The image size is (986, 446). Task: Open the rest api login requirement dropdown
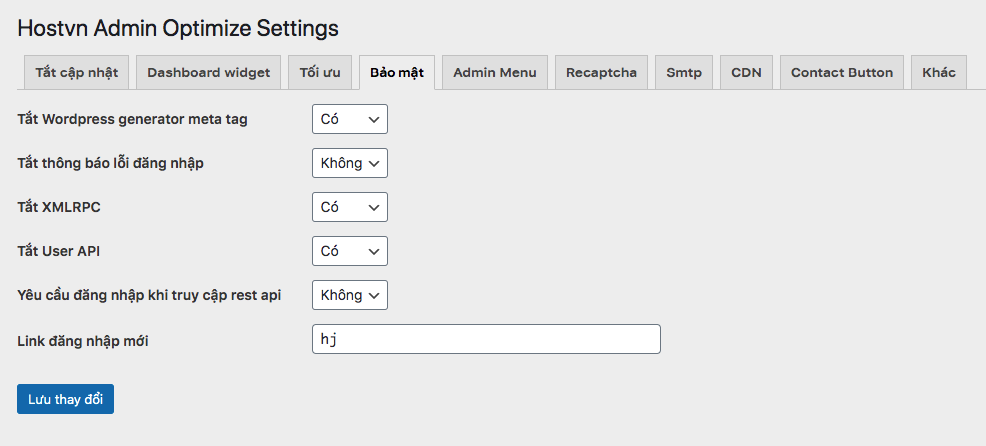click(x=350, y=295)
